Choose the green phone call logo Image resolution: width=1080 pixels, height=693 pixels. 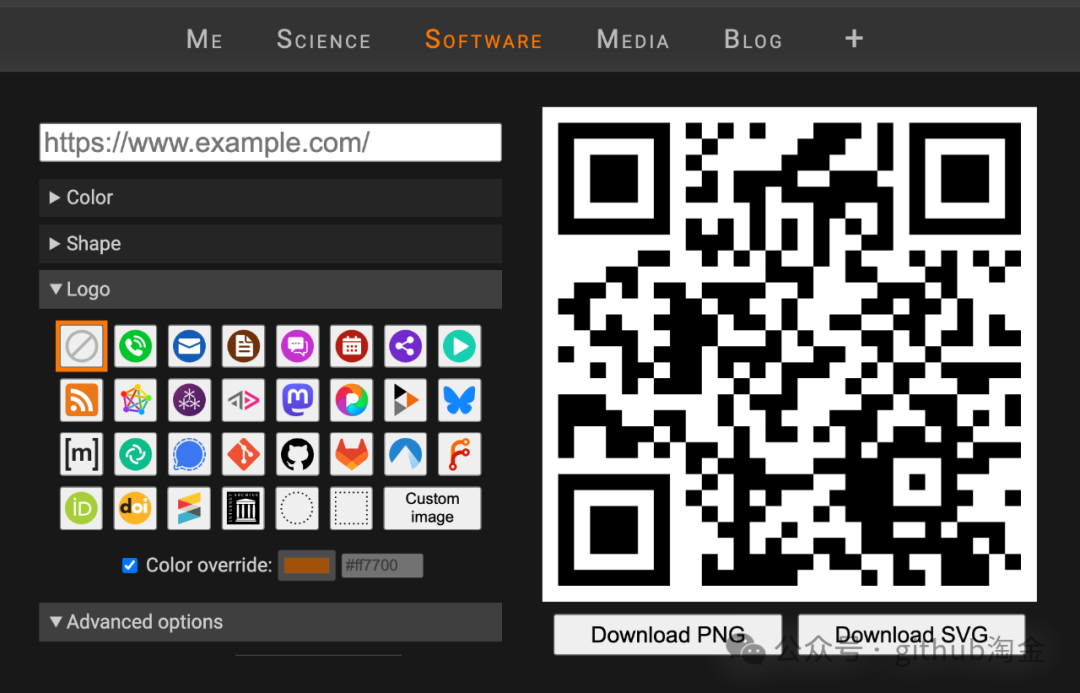tap(135, 346)
